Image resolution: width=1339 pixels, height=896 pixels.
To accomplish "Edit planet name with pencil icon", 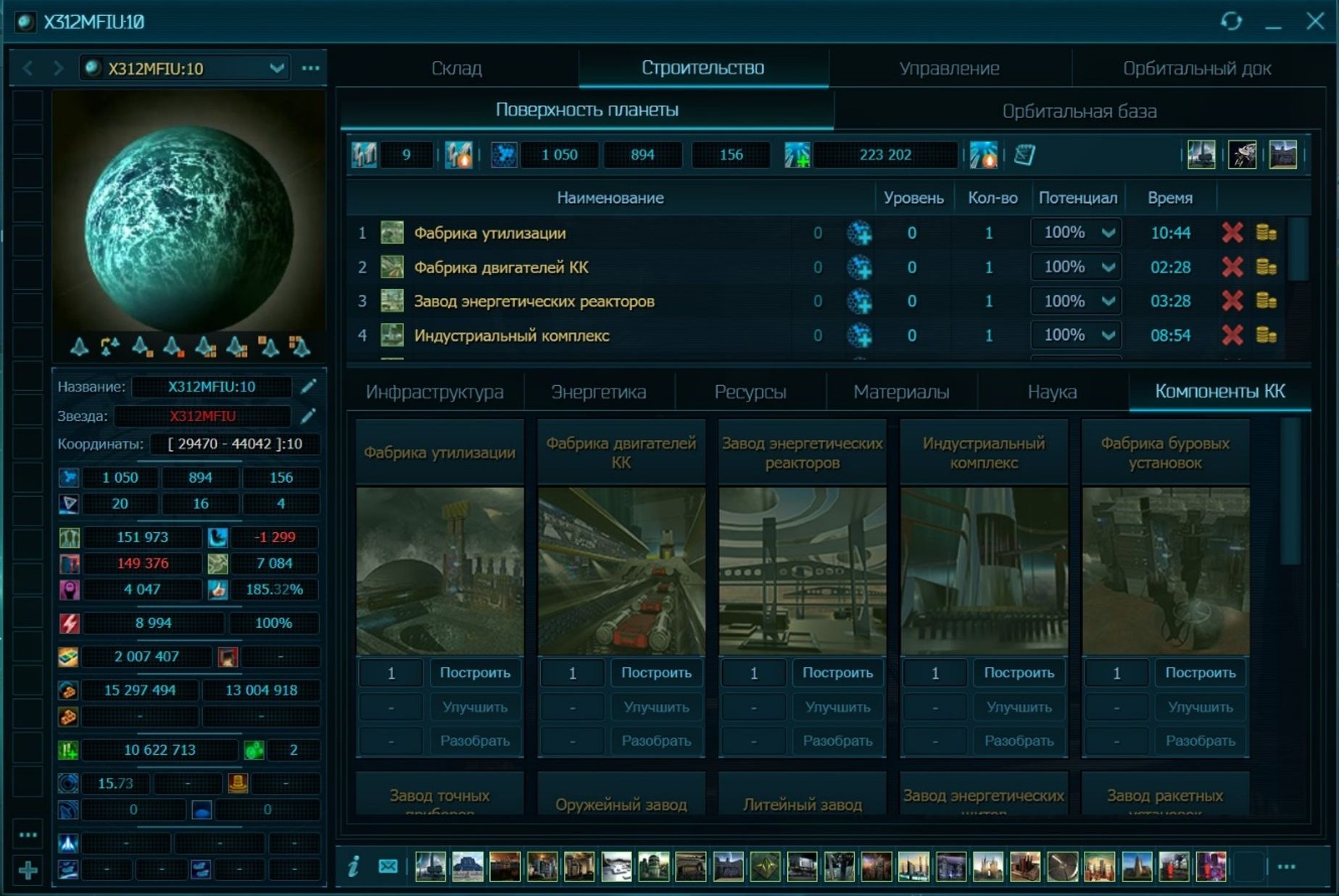I will (309, 386).
